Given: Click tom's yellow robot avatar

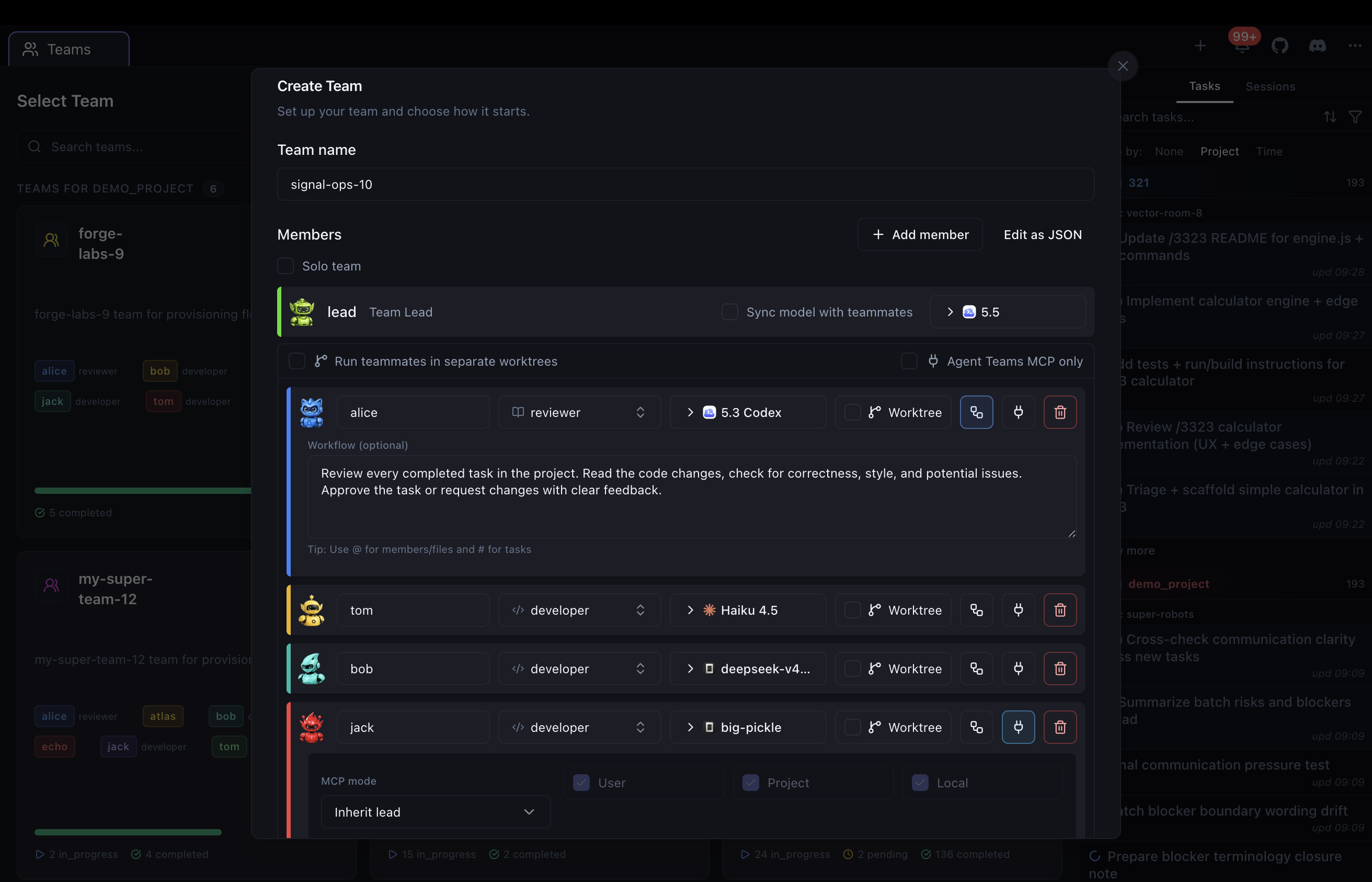Looking at the screenshot, I should (312, 610).
